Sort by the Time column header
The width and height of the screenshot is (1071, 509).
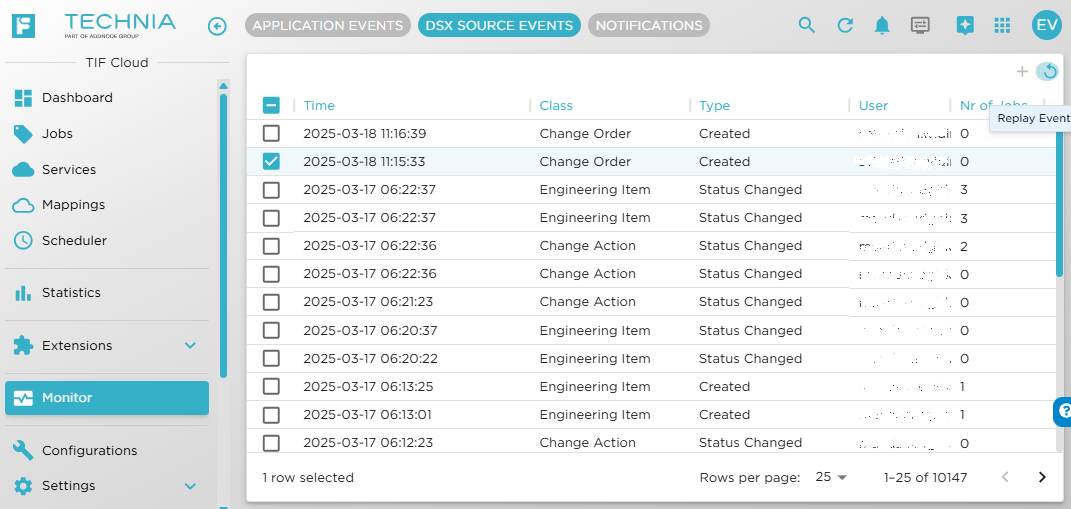tap(320, 105)
